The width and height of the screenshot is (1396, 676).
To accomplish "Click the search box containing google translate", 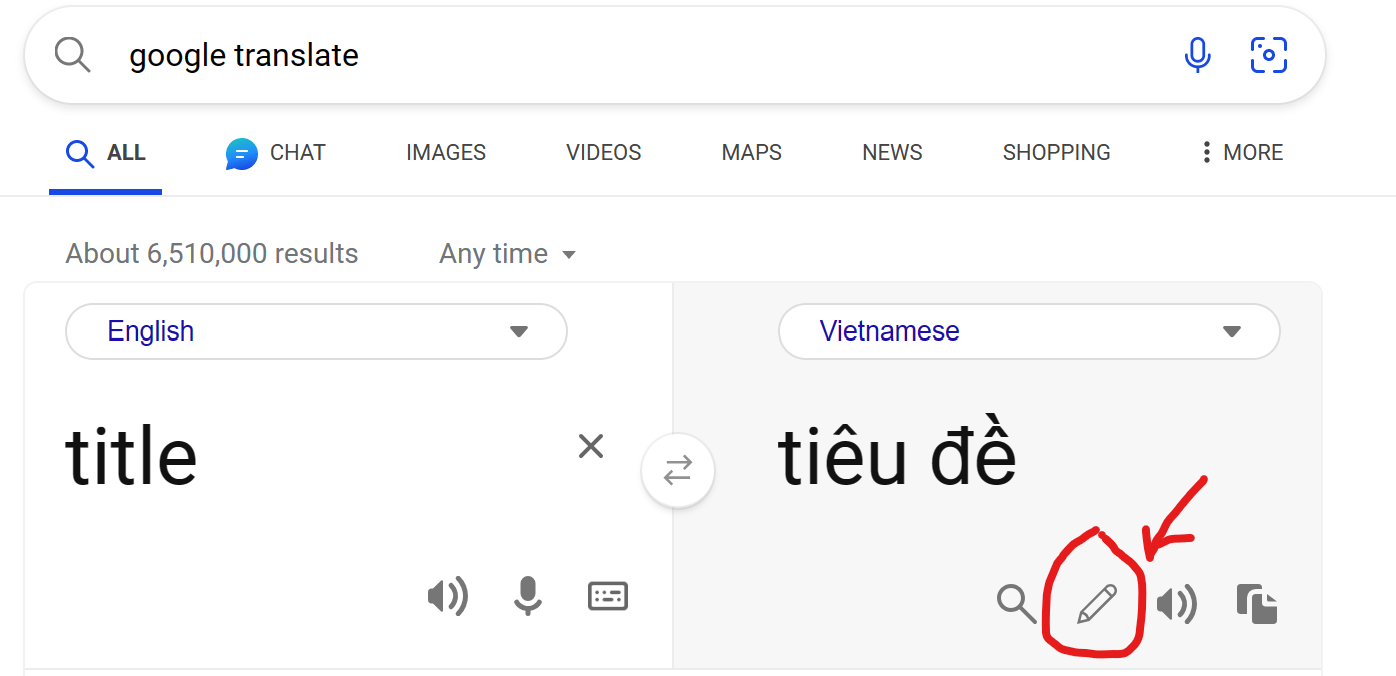I will click(x=675, y=55).
